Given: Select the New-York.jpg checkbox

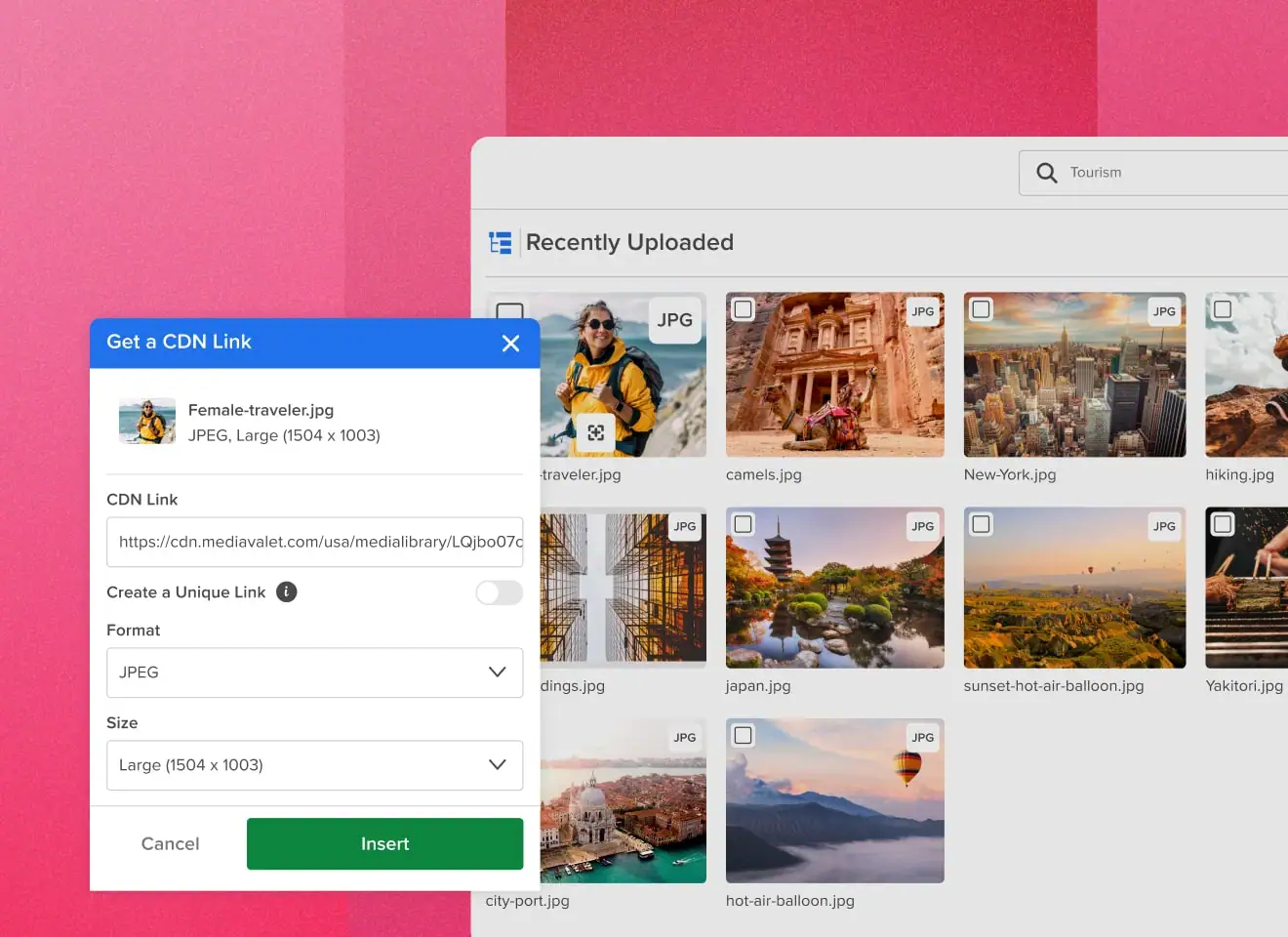Looking at the screenshot, I should click(x=982, y=309).
